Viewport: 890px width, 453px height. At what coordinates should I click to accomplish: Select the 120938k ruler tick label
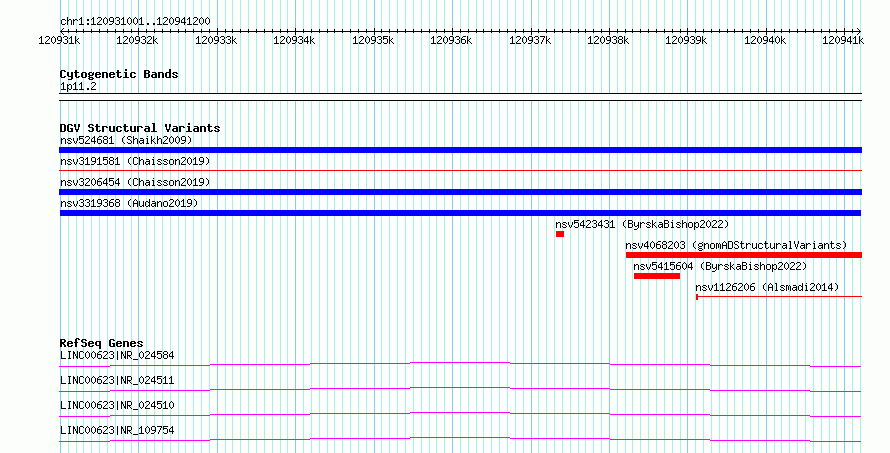tap(608, 40)
